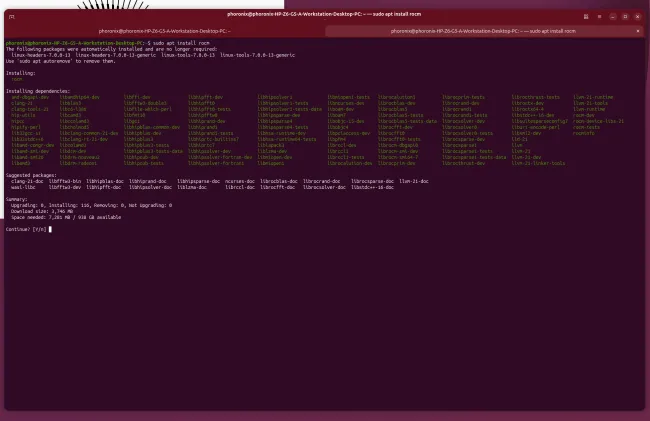Click 'llvm-21-linker-tools' dependency
Screen dimensions: 650x421
tap(538, 163)
